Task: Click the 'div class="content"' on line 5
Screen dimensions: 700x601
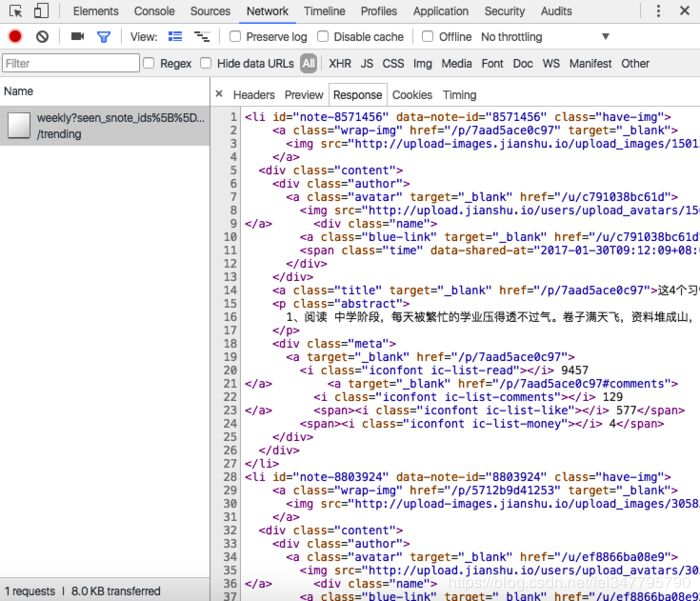Action: tap(330, 170)
